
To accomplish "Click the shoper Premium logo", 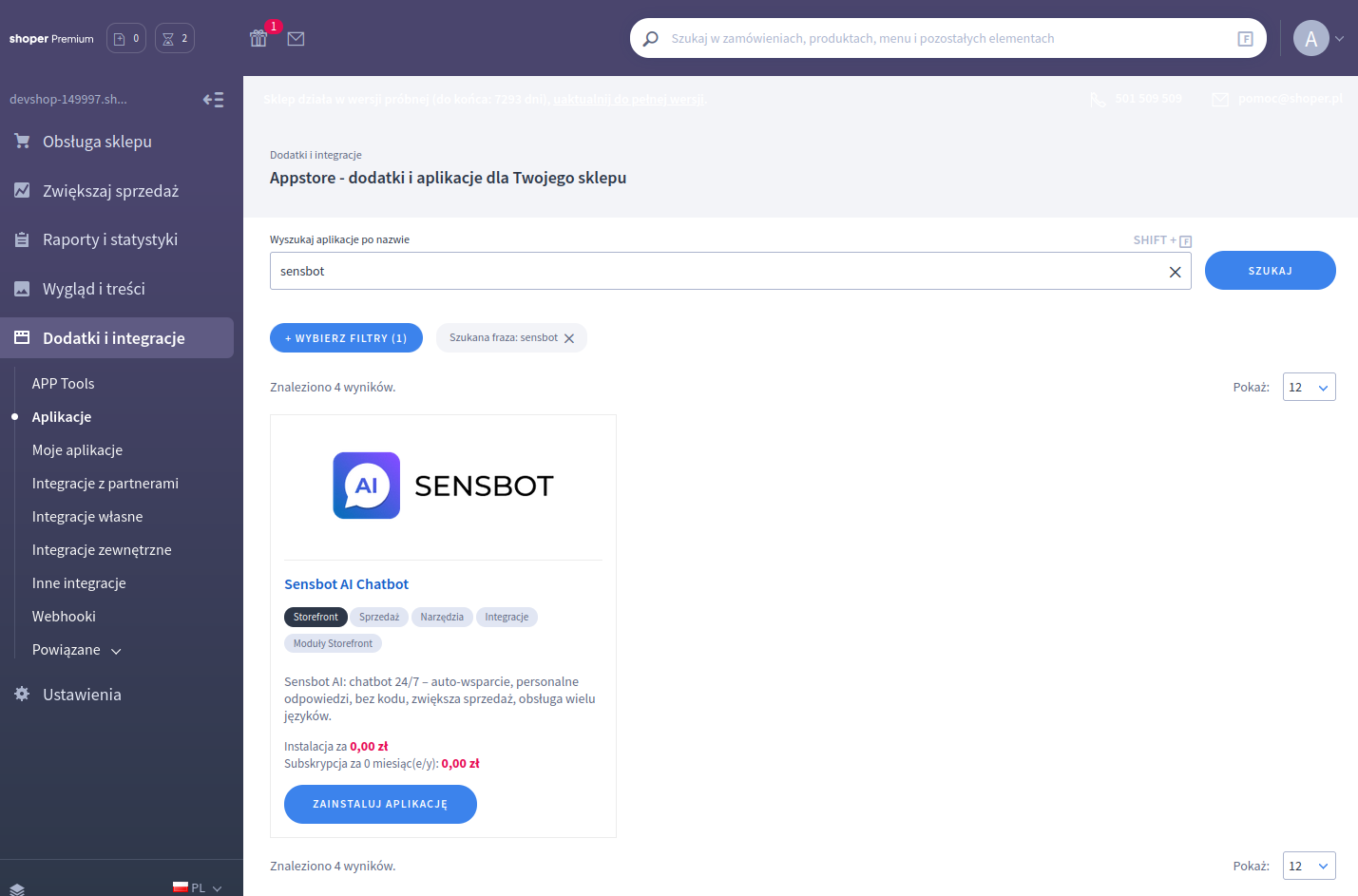I will pyautogui.click(x=51, y=39).
